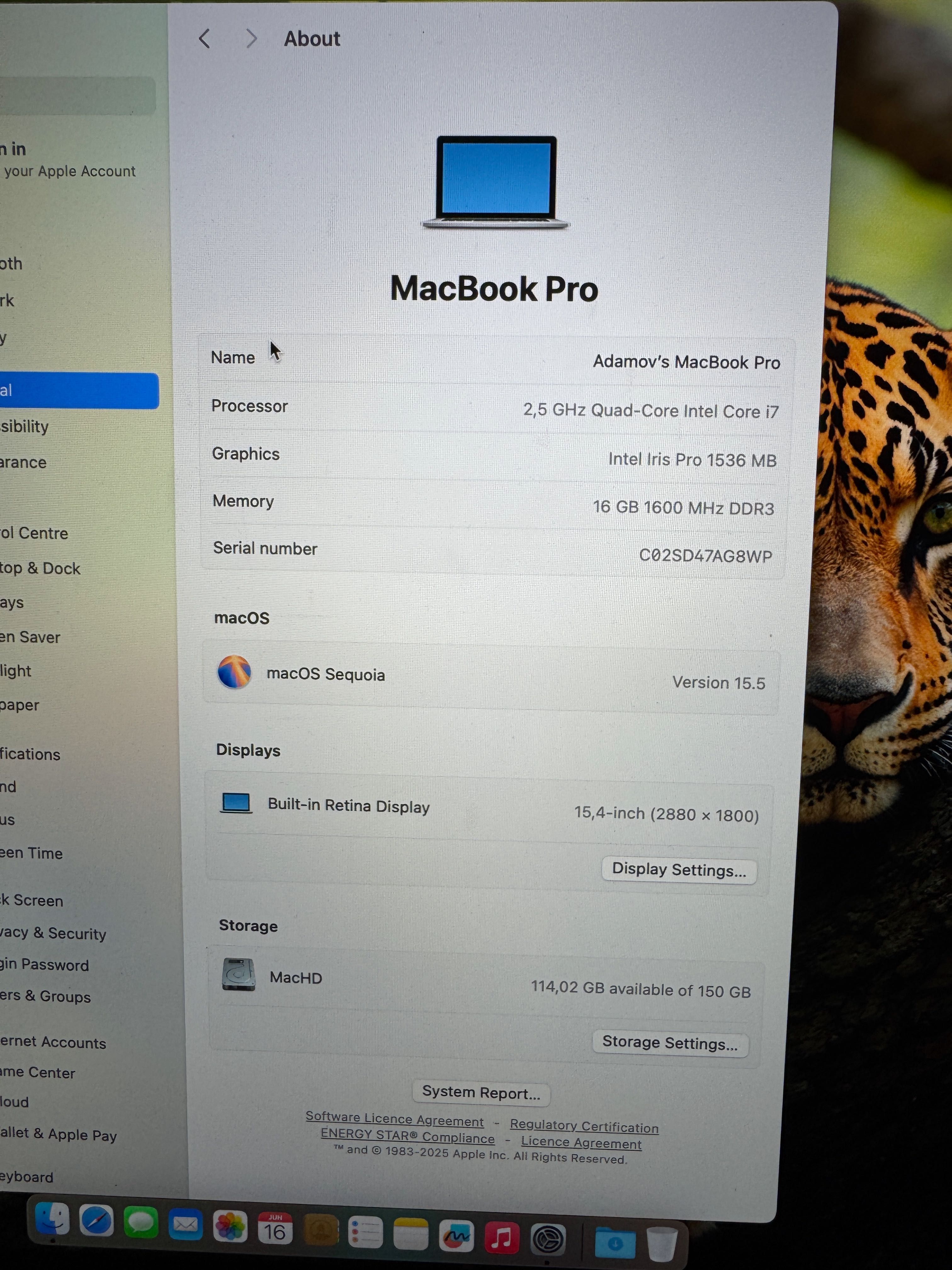This screenshot has width=952, height=1270.
Task: Click 114,02 GB available of 150 GB
Action: pyautogui.click(x=640, y=989)
